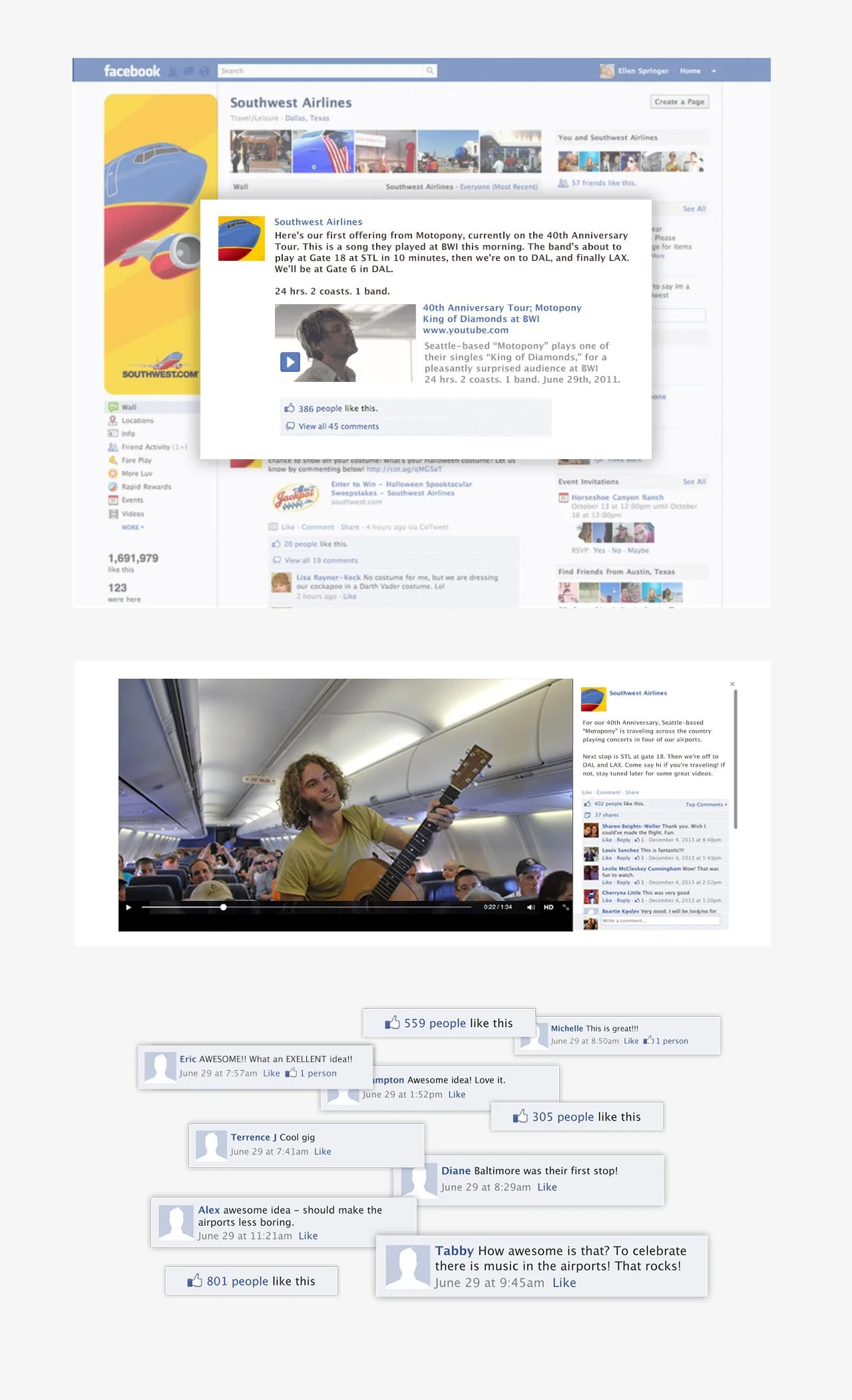Like Eric's AWESOME comment
The width and height of the screenshot is (852, 1400).
click(272, 1073)
